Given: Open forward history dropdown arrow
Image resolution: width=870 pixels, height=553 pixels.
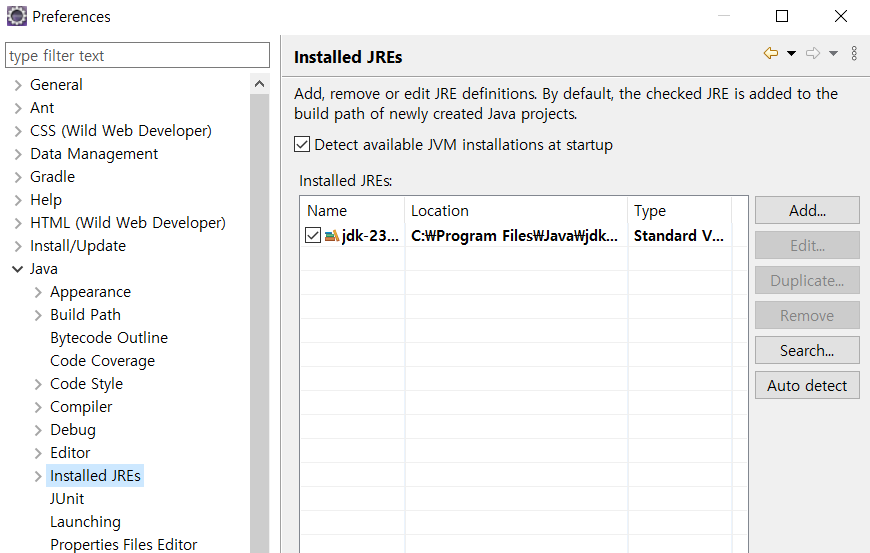Looking at the screenshot, I should point(833,53).
